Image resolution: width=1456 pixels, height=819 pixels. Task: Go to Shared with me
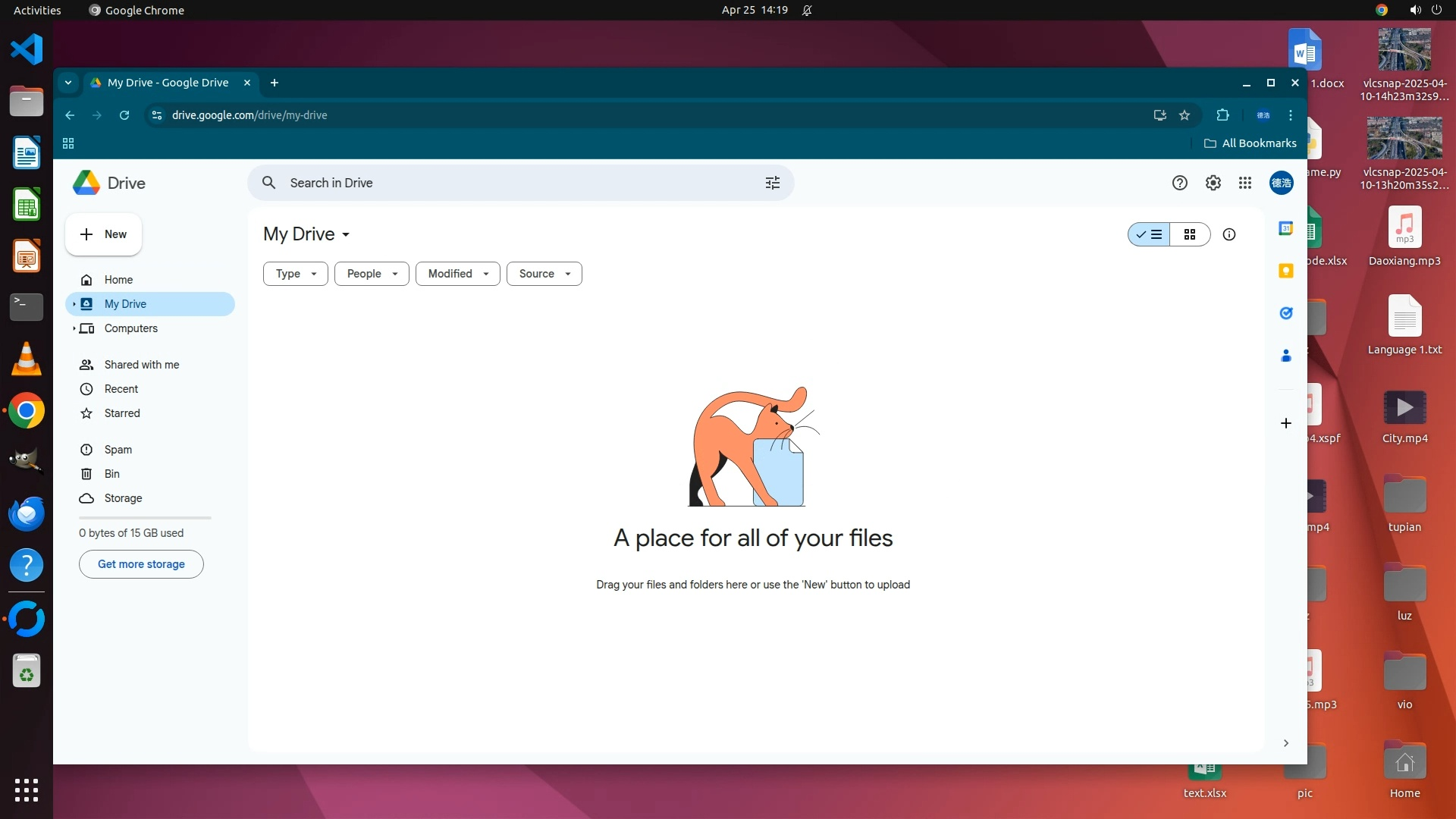tap(142, 365)
